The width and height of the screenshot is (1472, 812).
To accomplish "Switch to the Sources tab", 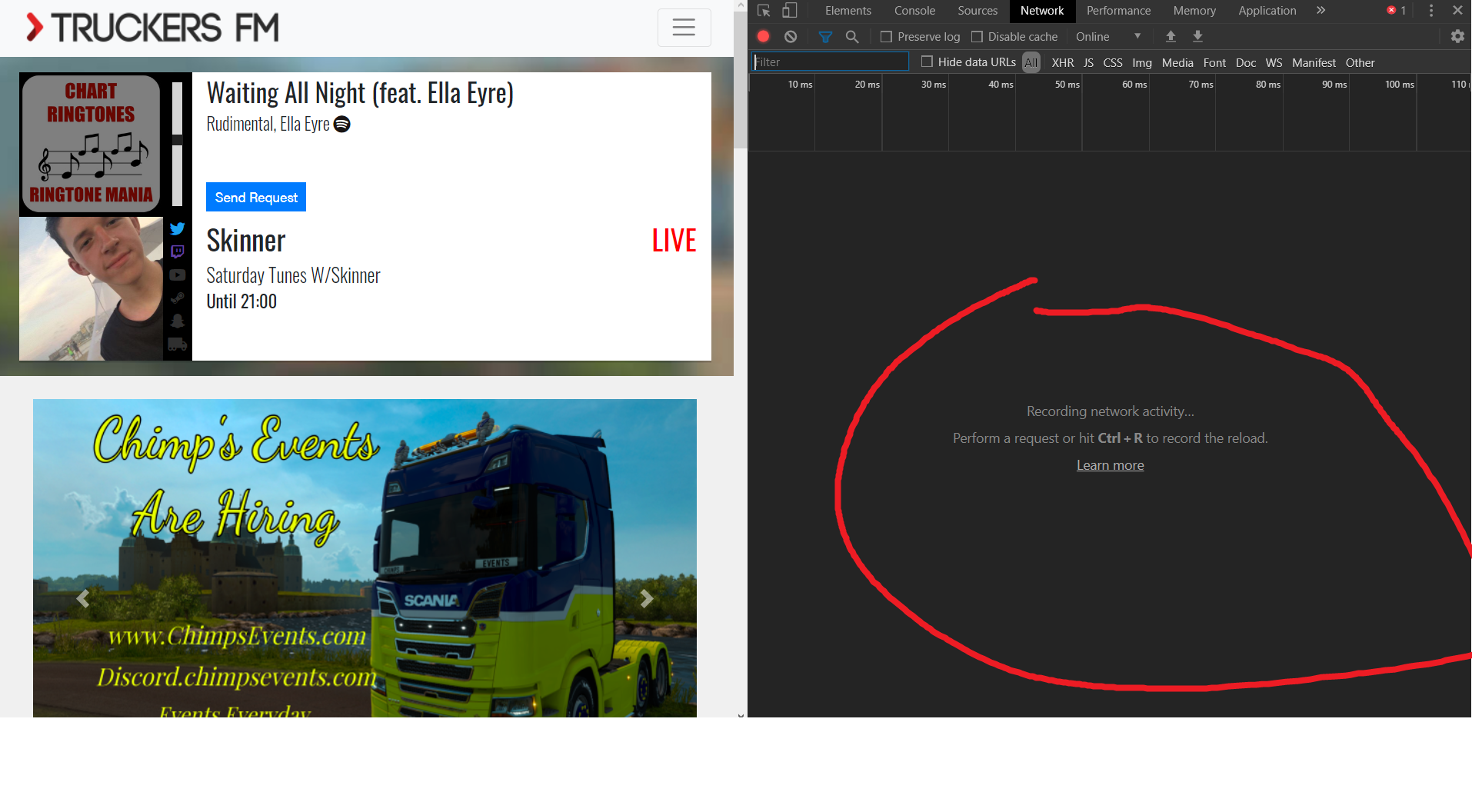I will (x=977, y=11).
